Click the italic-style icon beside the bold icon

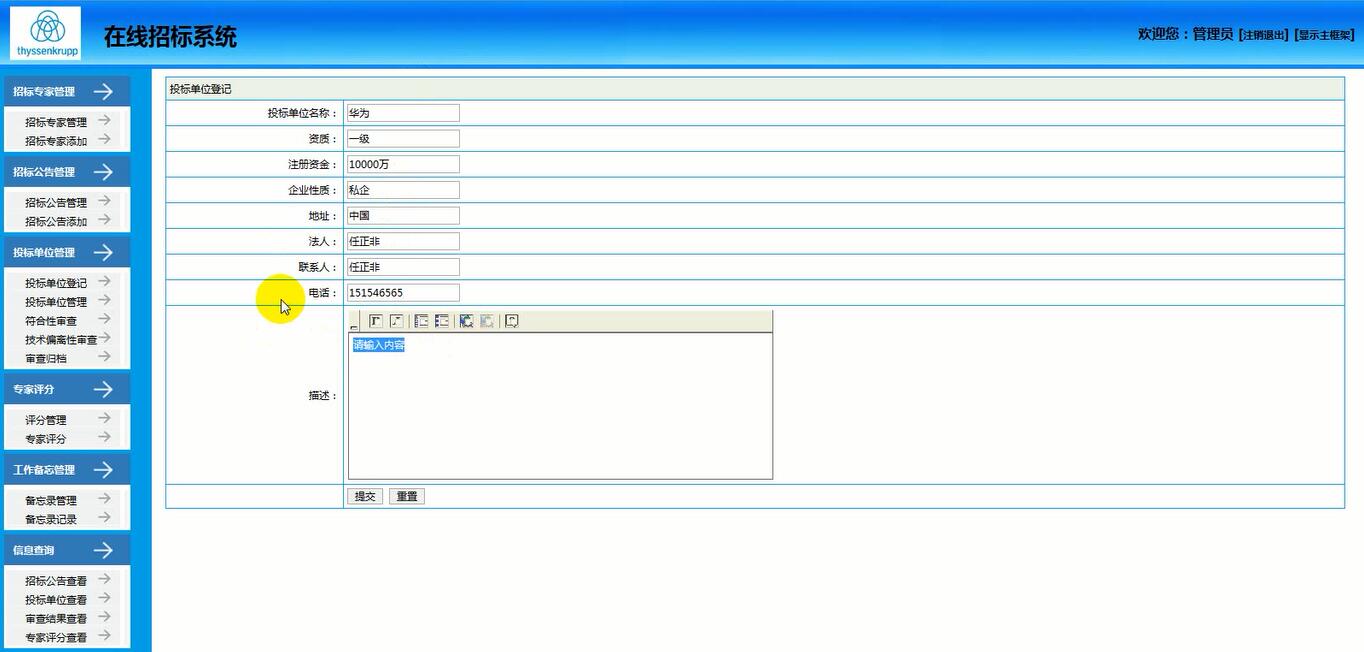[396, 321]
